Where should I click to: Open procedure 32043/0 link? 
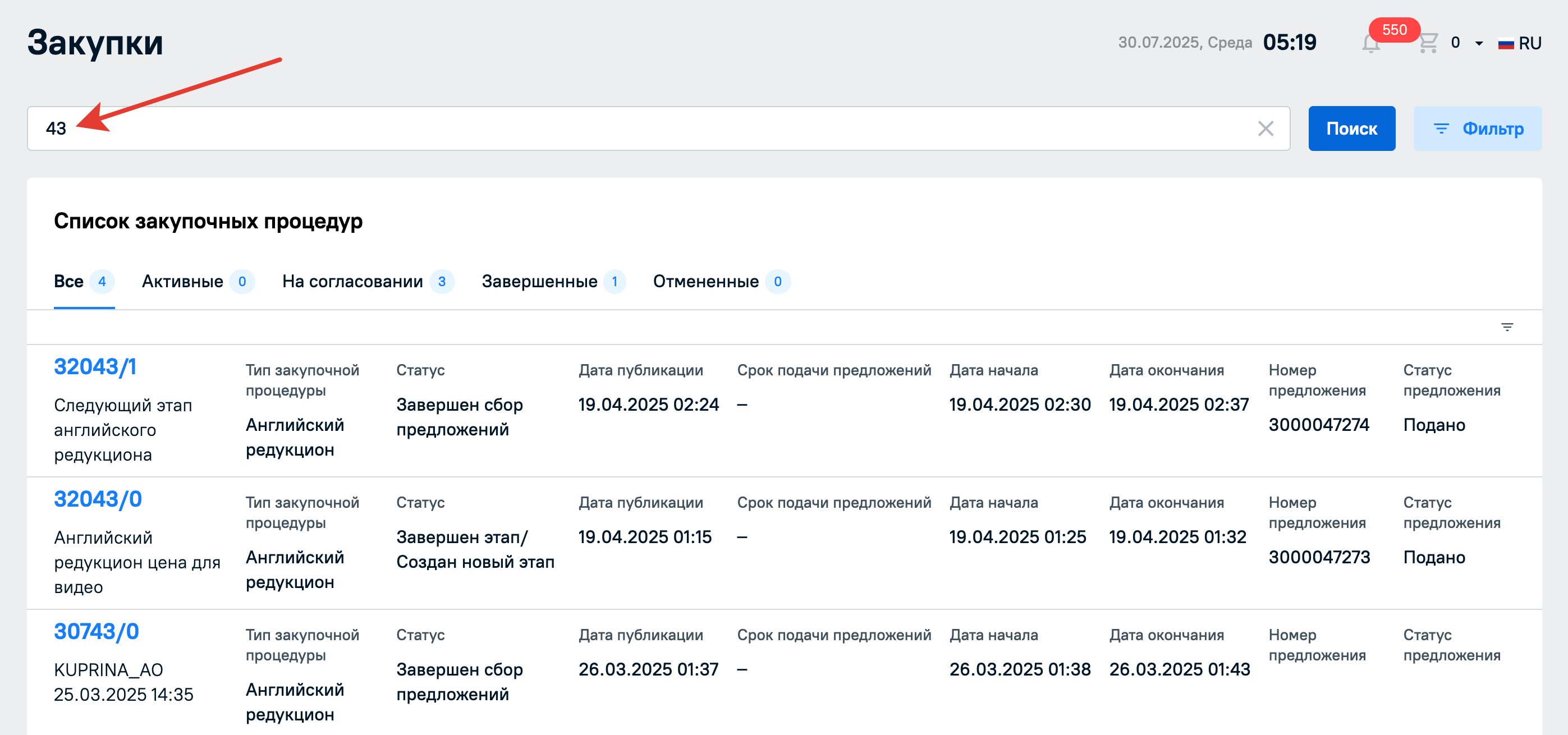point(98,499)
